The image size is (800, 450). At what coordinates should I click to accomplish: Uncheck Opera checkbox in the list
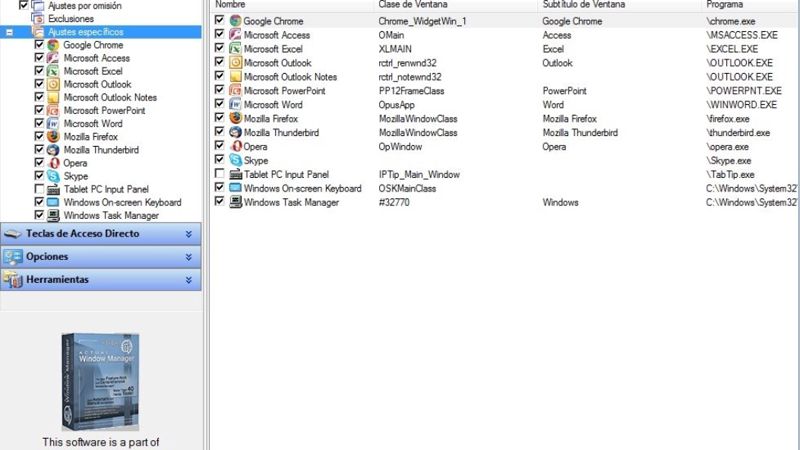(x=219, y=145)
